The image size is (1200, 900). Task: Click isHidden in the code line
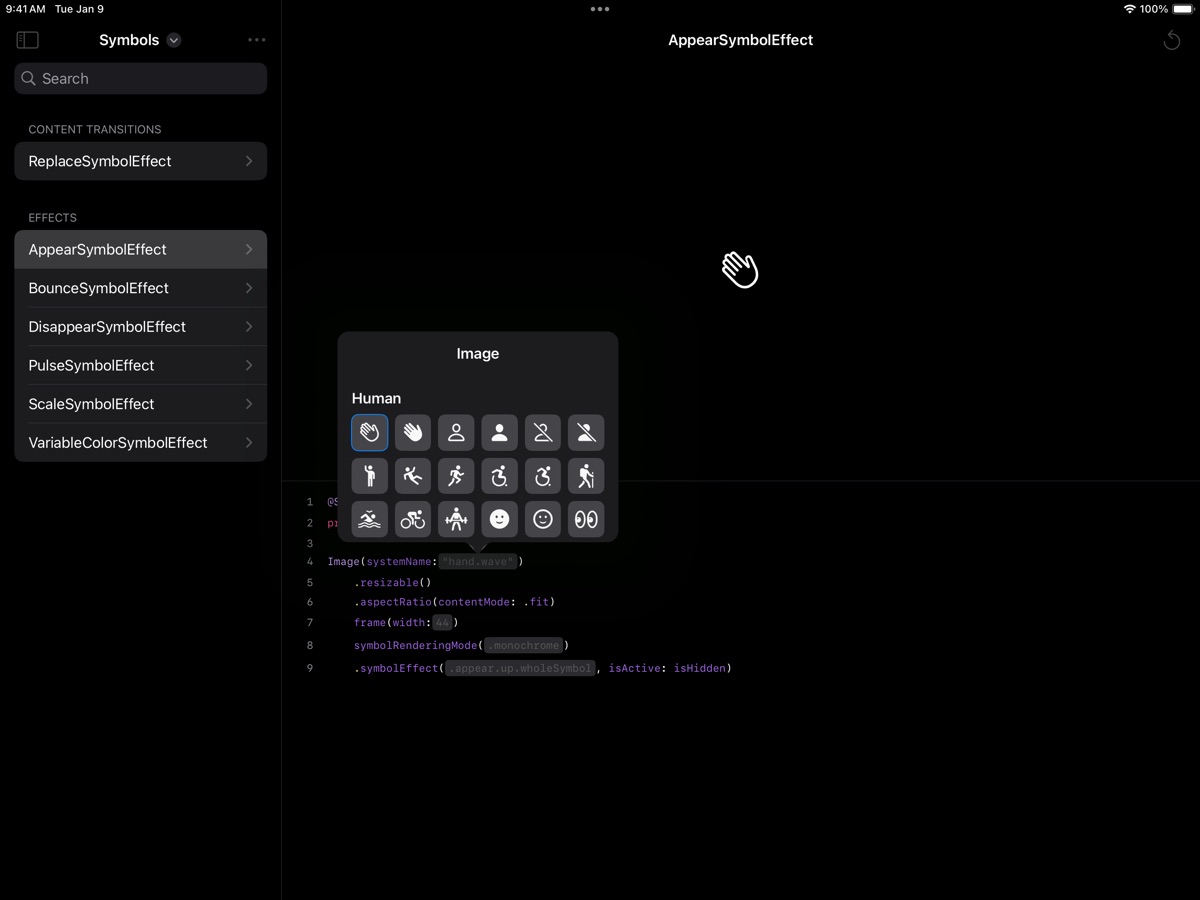click(700, 668)
